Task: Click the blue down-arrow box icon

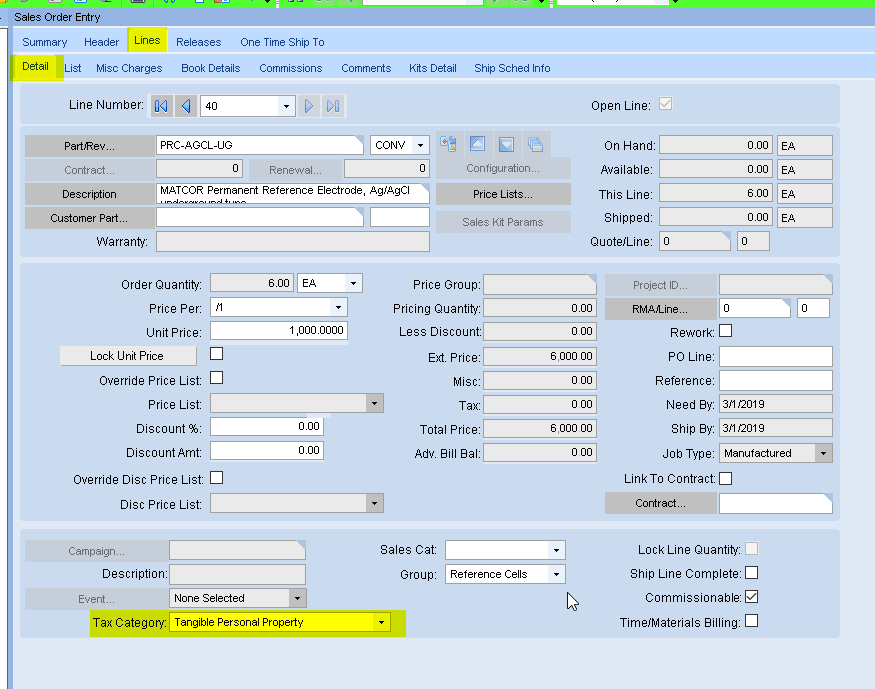Action: [506, 144]
